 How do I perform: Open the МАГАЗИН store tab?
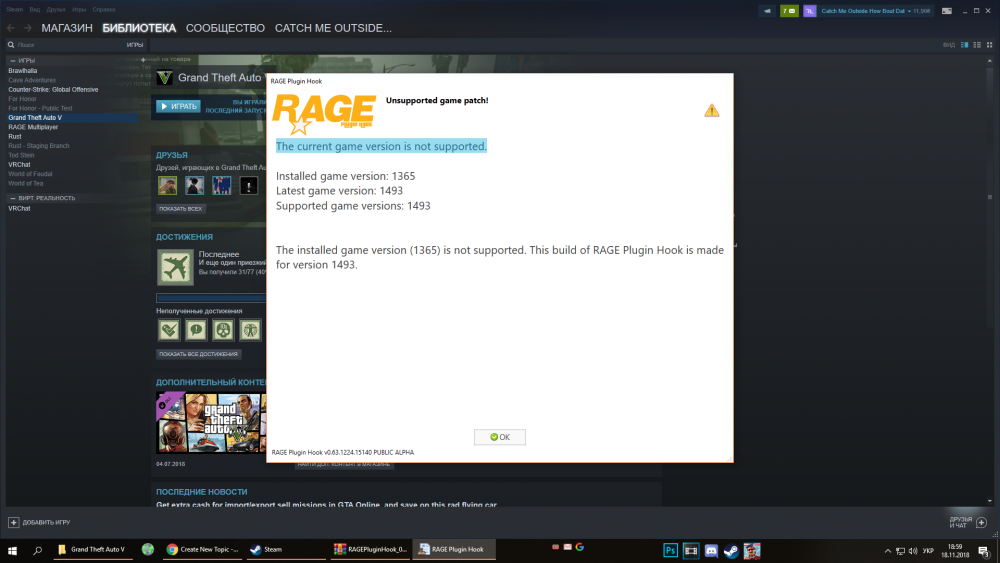point(67,28)
